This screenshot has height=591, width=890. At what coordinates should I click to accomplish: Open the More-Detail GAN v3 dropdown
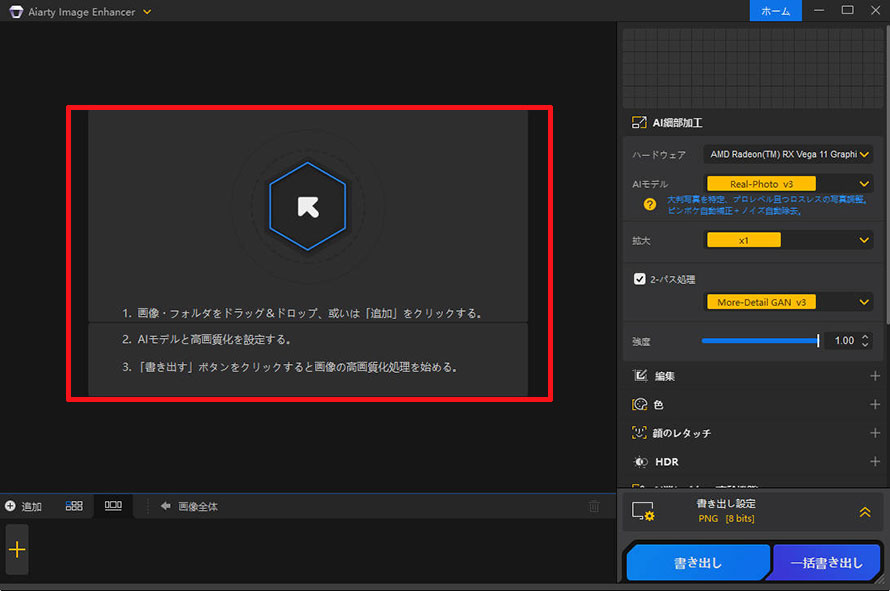point(788,302)
